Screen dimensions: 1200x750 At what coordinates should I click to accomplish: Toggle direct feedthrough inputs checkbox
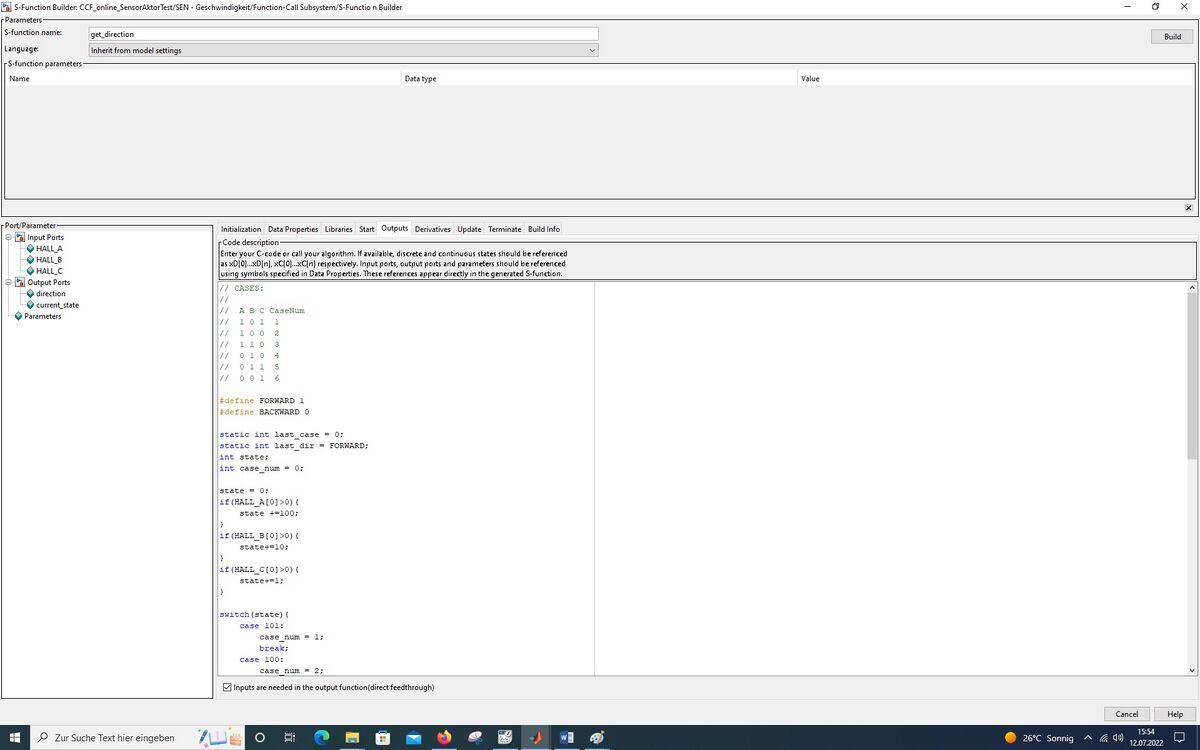pyautogui.click(x=226, y=688)
